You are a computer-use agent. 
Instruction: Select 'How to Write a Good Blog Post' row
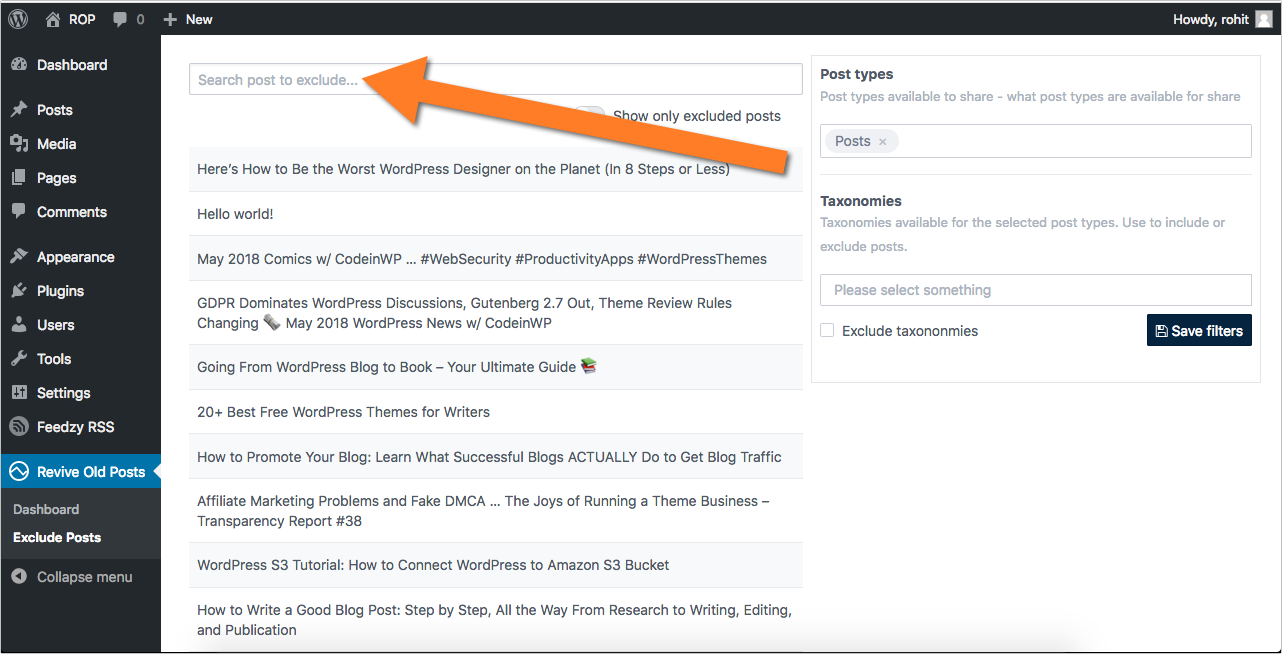click(496, 620)
